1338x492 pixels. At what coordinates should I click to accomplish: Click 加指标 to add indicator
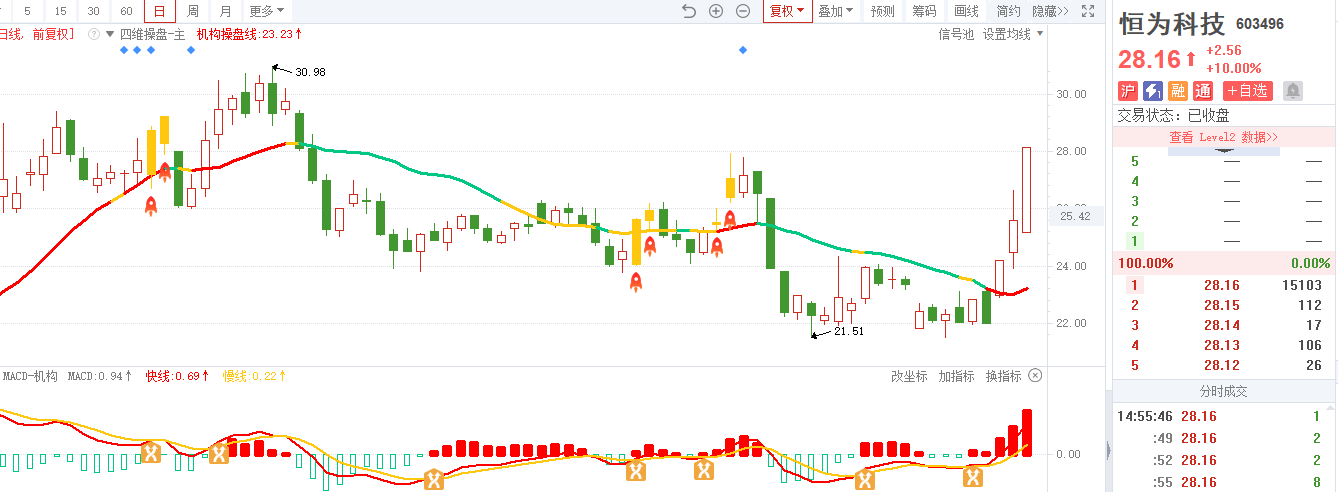point(957,376)
